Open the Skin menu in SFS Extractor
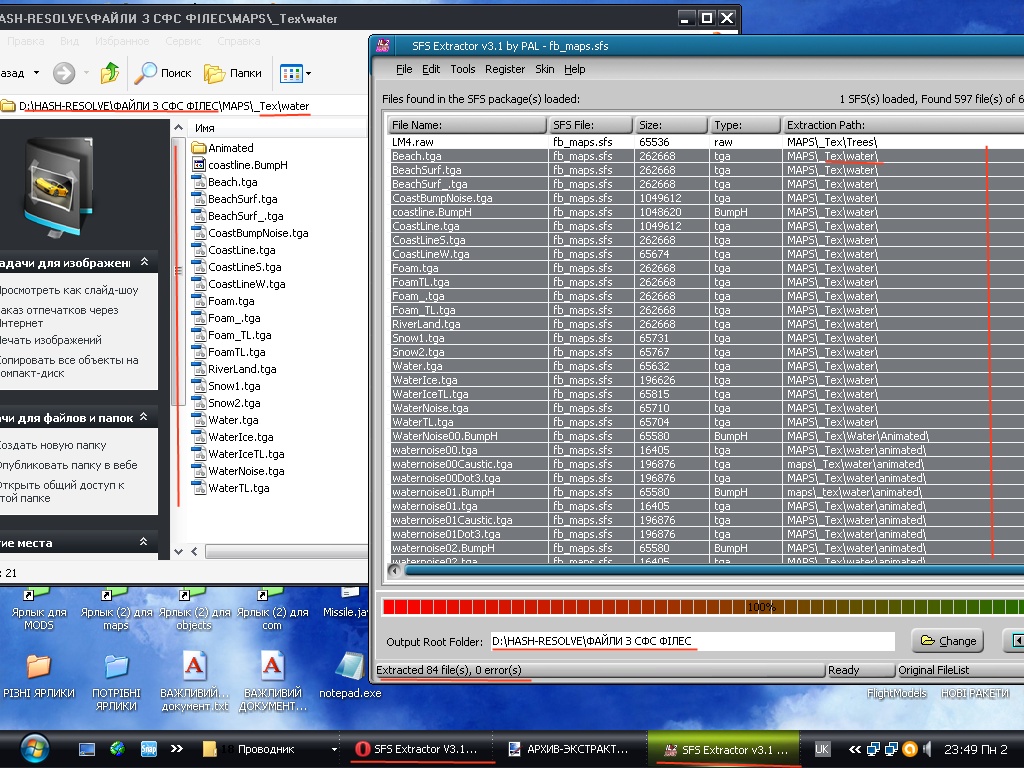This screenshot has height=768, width=1024. coord(544,69)
